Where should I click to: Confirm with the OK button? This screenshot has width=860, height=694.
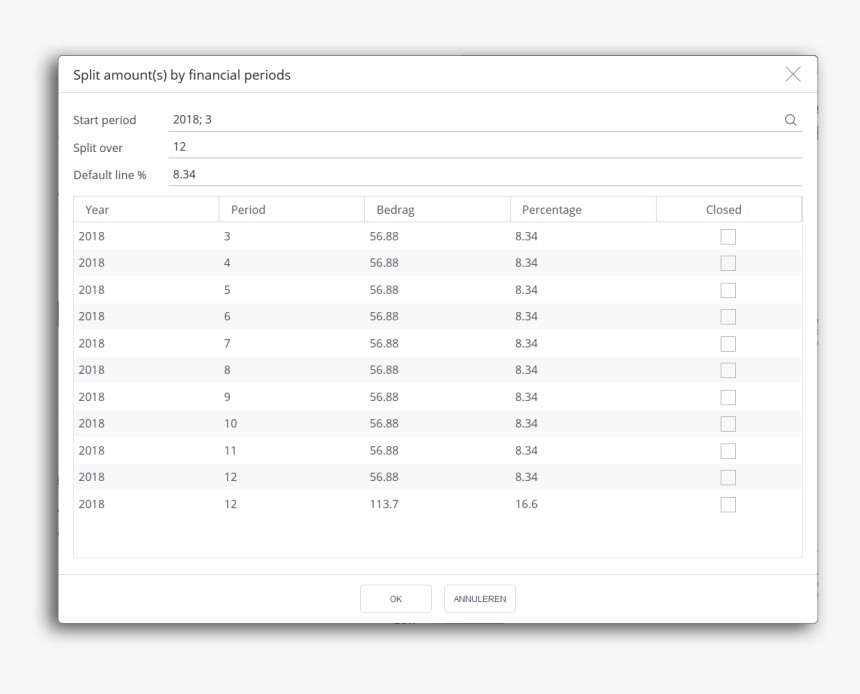click(395, 599)
